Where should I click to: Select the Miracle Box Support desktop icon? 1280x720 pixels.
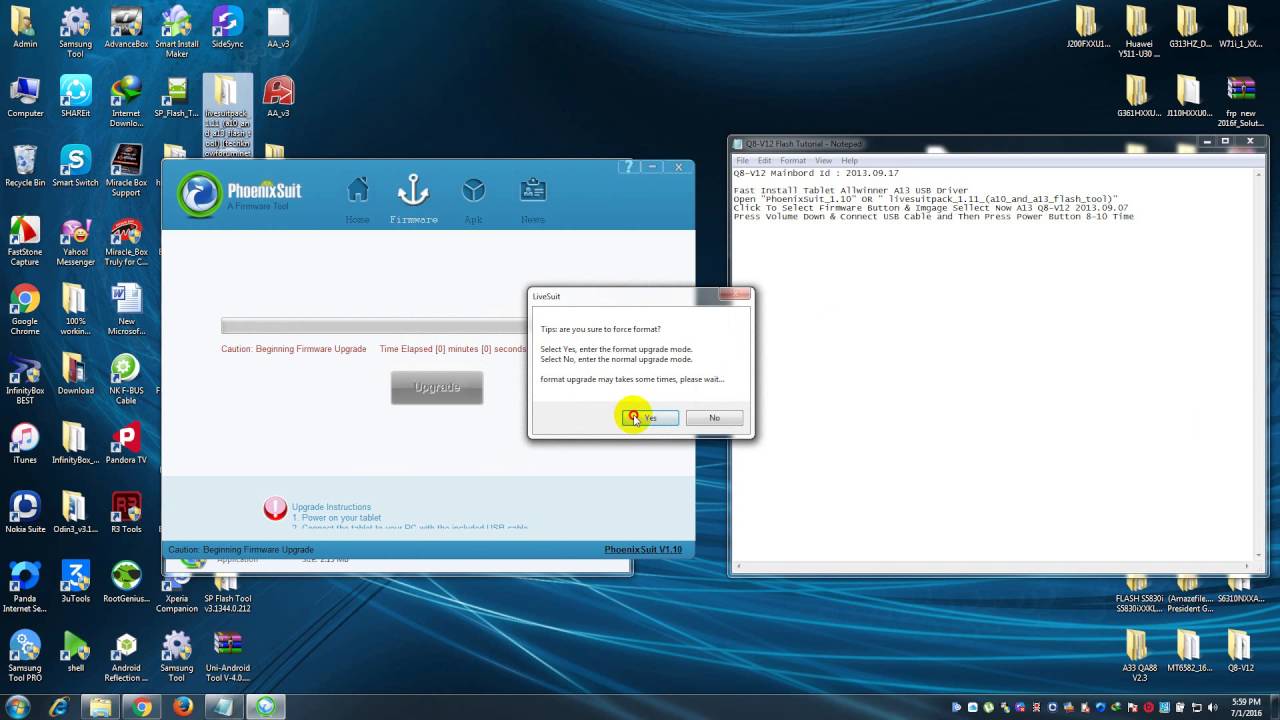(x=126, y=170)
